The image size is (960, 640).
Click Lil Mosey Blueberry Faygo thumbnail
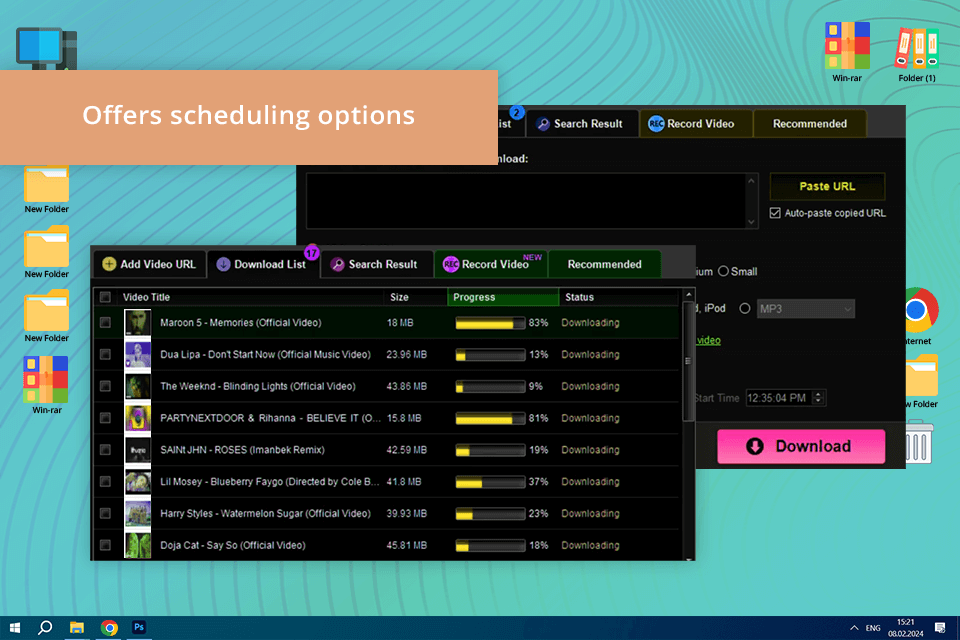138,482
